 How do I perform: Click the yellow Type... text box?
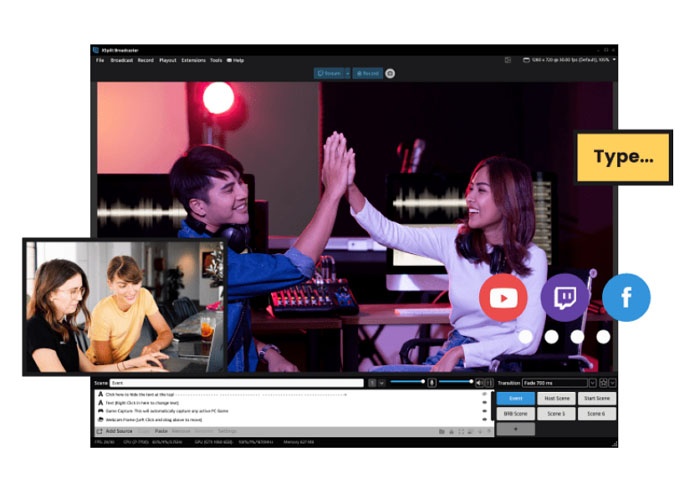pyautogui.click(x=624, y=157)
